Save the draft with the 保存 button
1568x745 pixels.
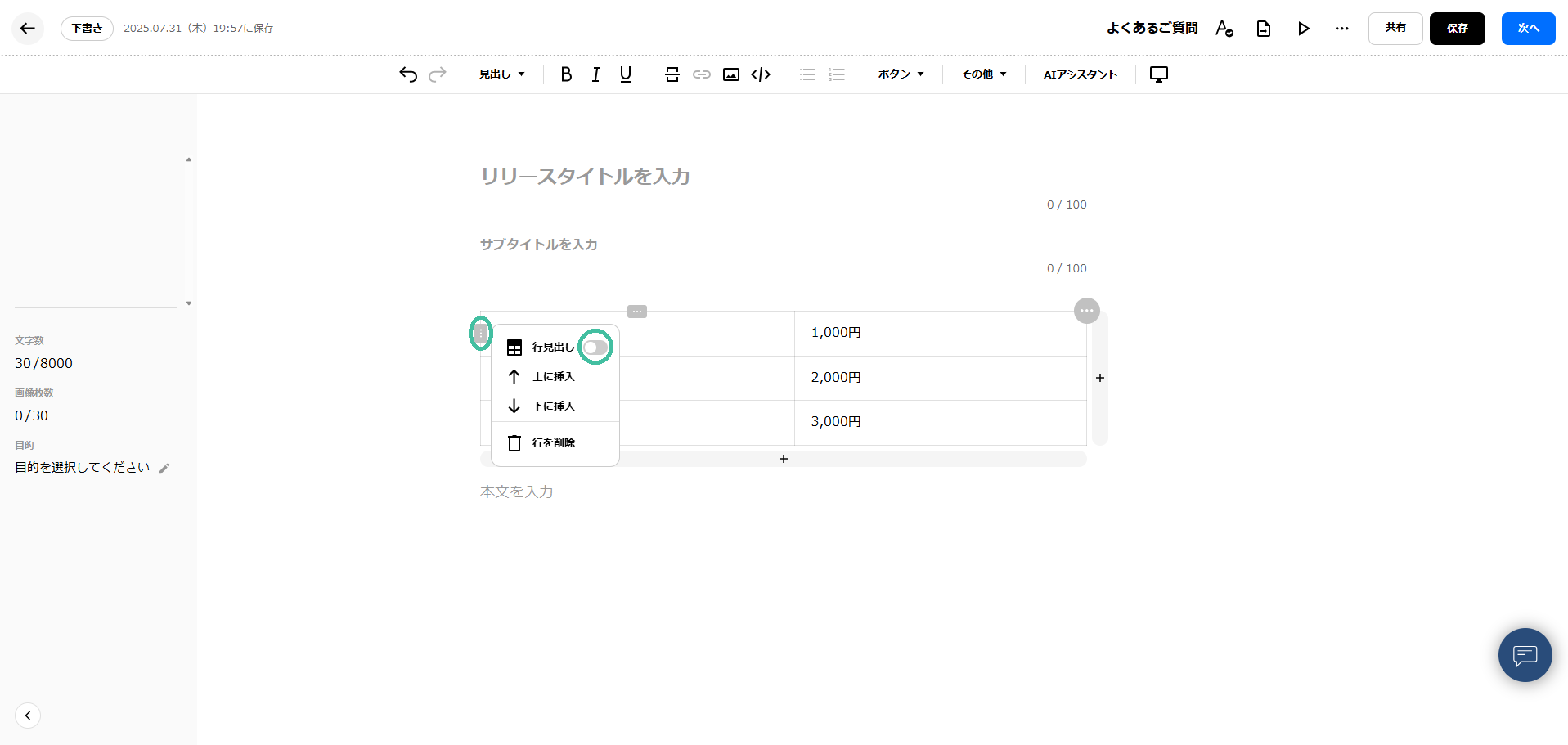[1457, 28]
